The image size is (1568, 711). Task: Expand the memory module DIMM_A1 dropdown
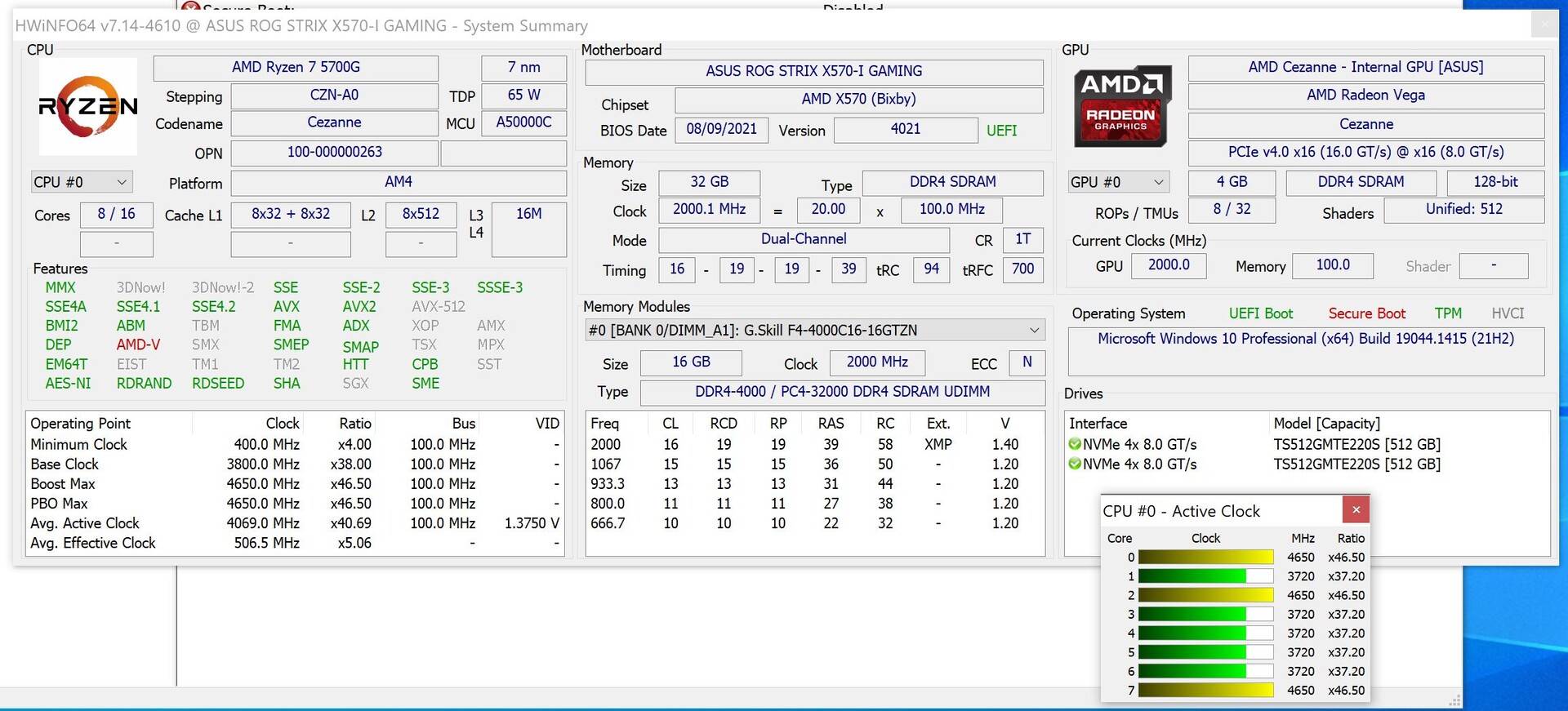815,331
